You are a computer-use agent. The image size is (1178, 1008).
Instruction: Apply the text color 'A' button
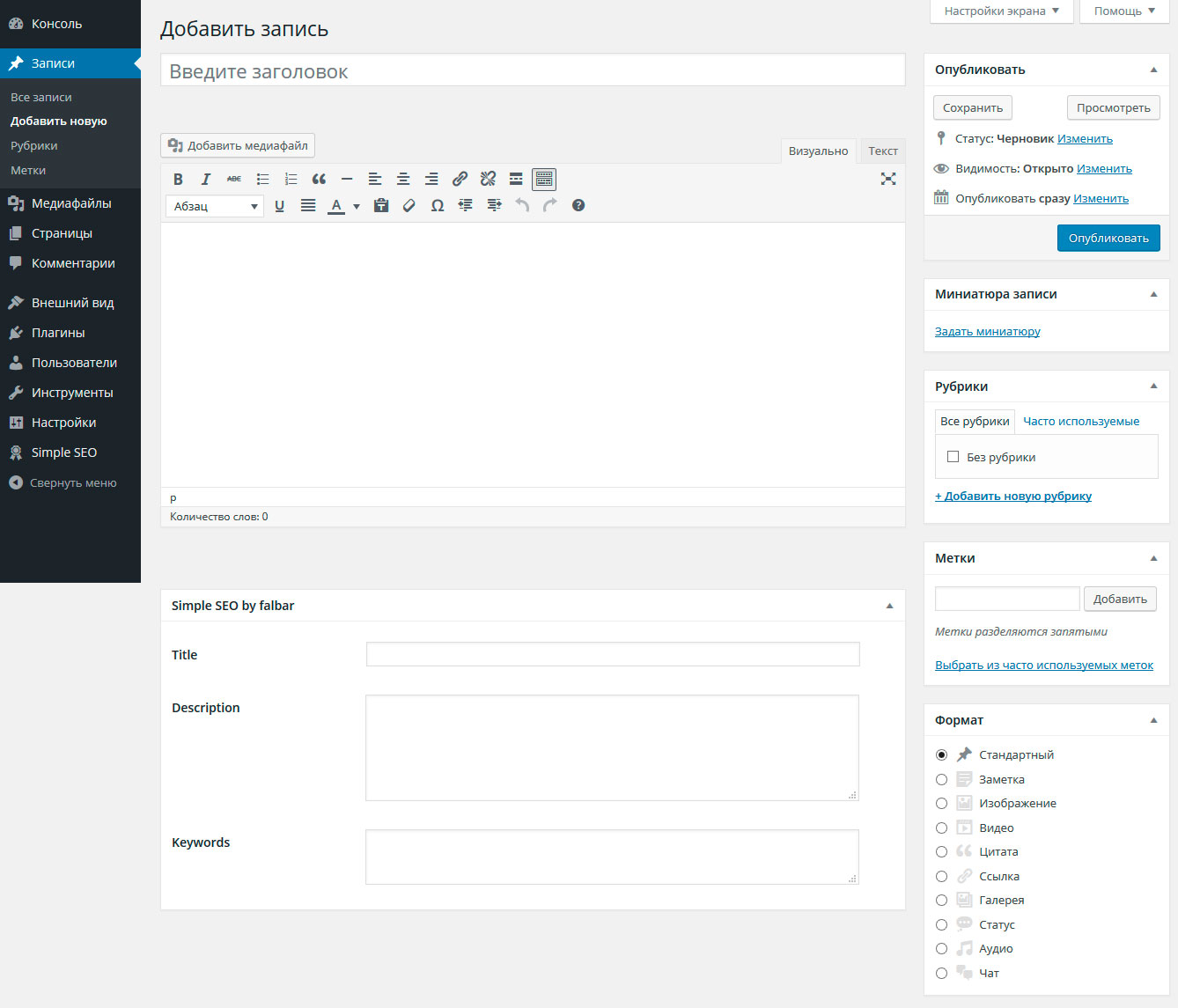coord(335,205)
